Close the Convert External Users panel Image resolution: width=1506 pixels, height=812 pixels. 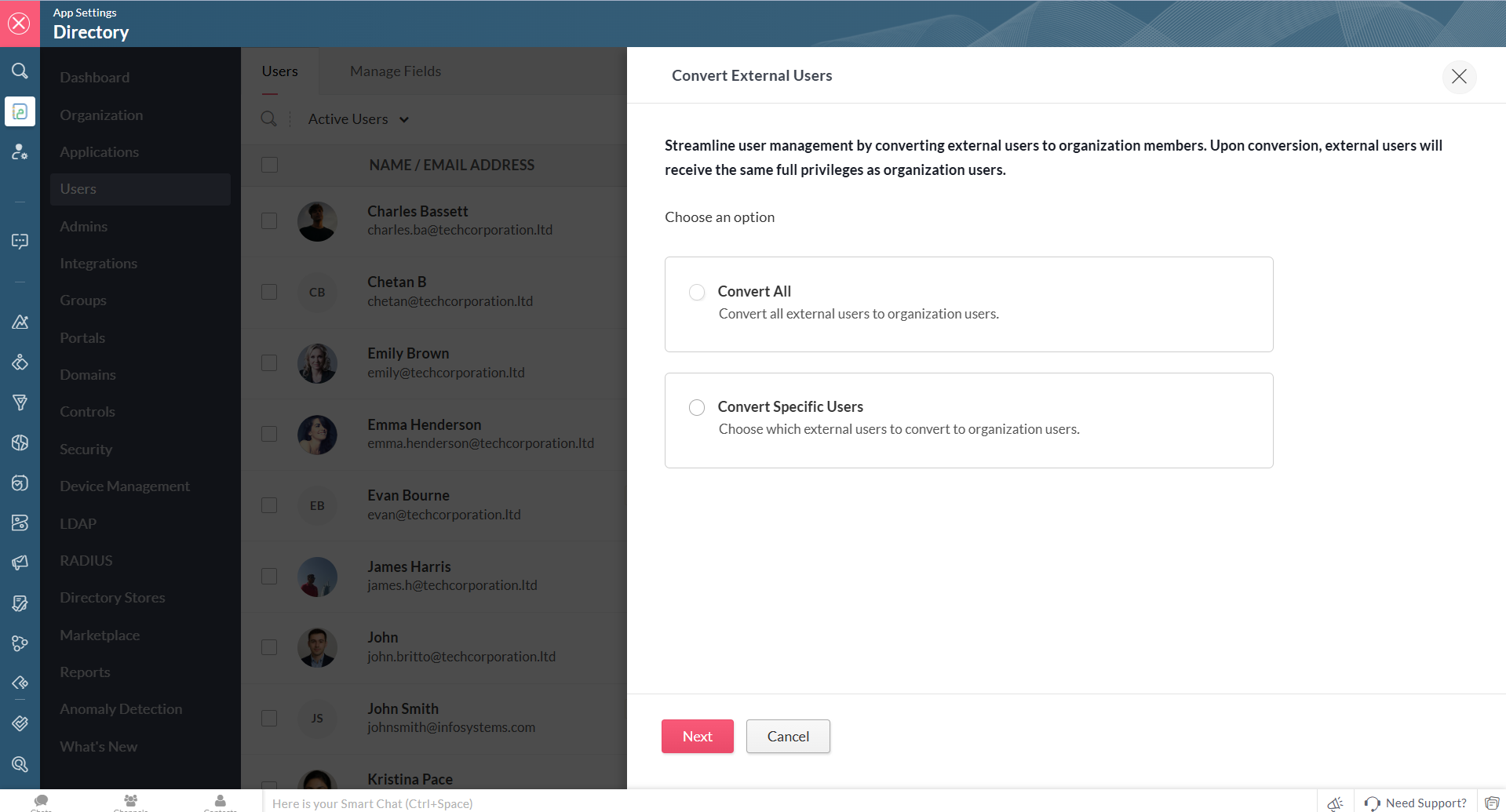tap(1459, 76)
